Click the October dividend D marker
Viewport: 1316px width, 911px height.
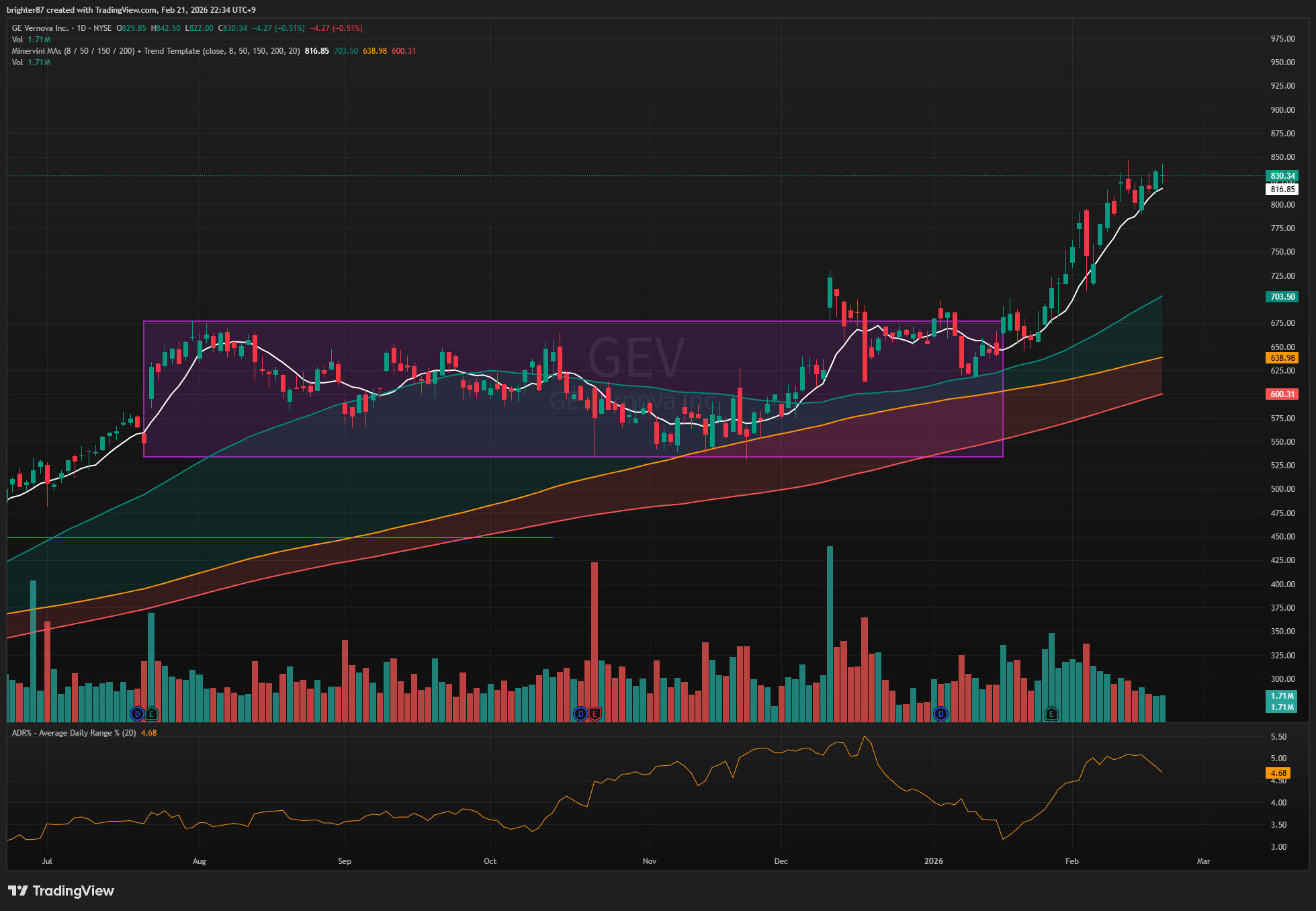580,713
